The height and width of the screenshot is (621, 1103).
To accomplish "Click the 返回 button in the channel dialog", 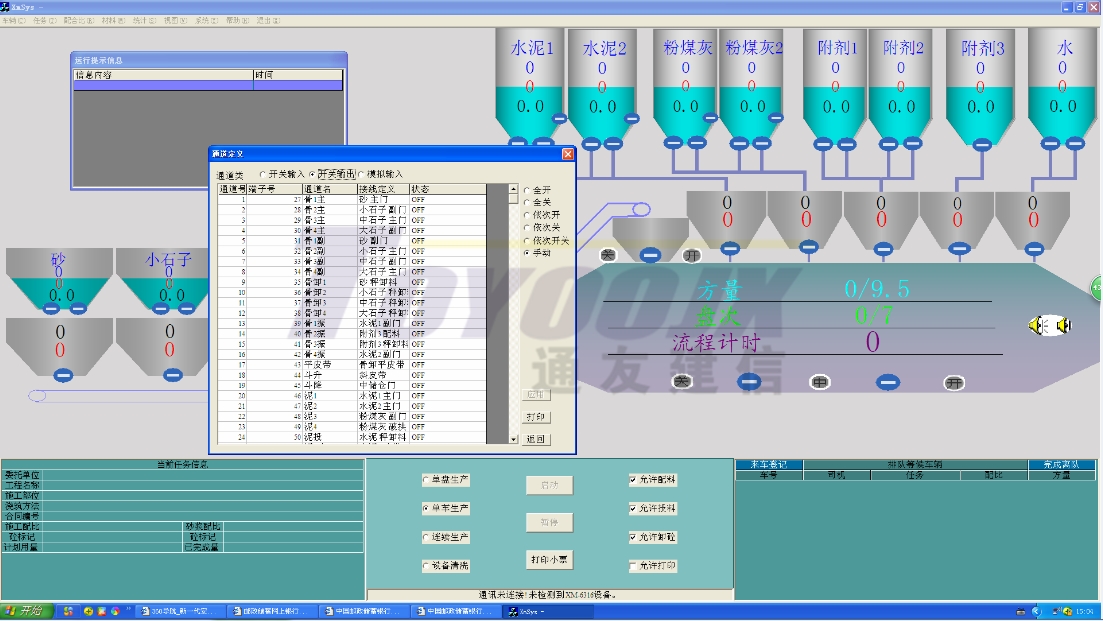I will [x=536, y=439].
